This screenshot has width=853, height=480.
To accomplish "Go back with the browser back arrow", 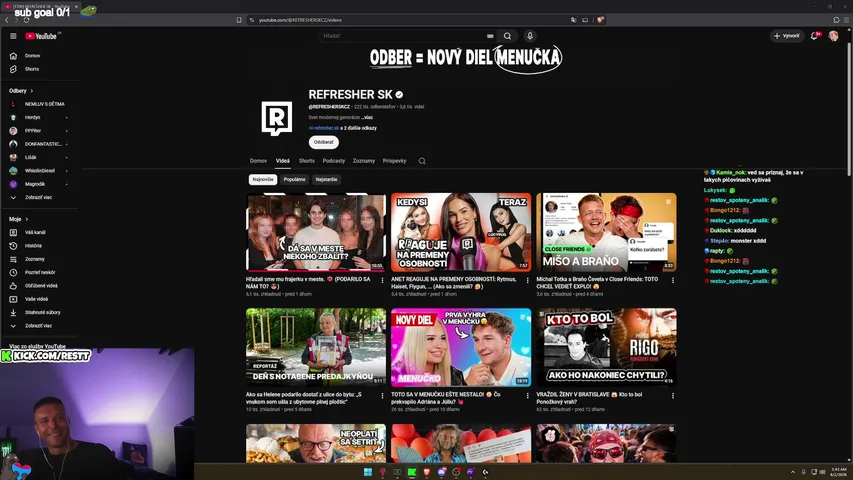I will point(7,20).
